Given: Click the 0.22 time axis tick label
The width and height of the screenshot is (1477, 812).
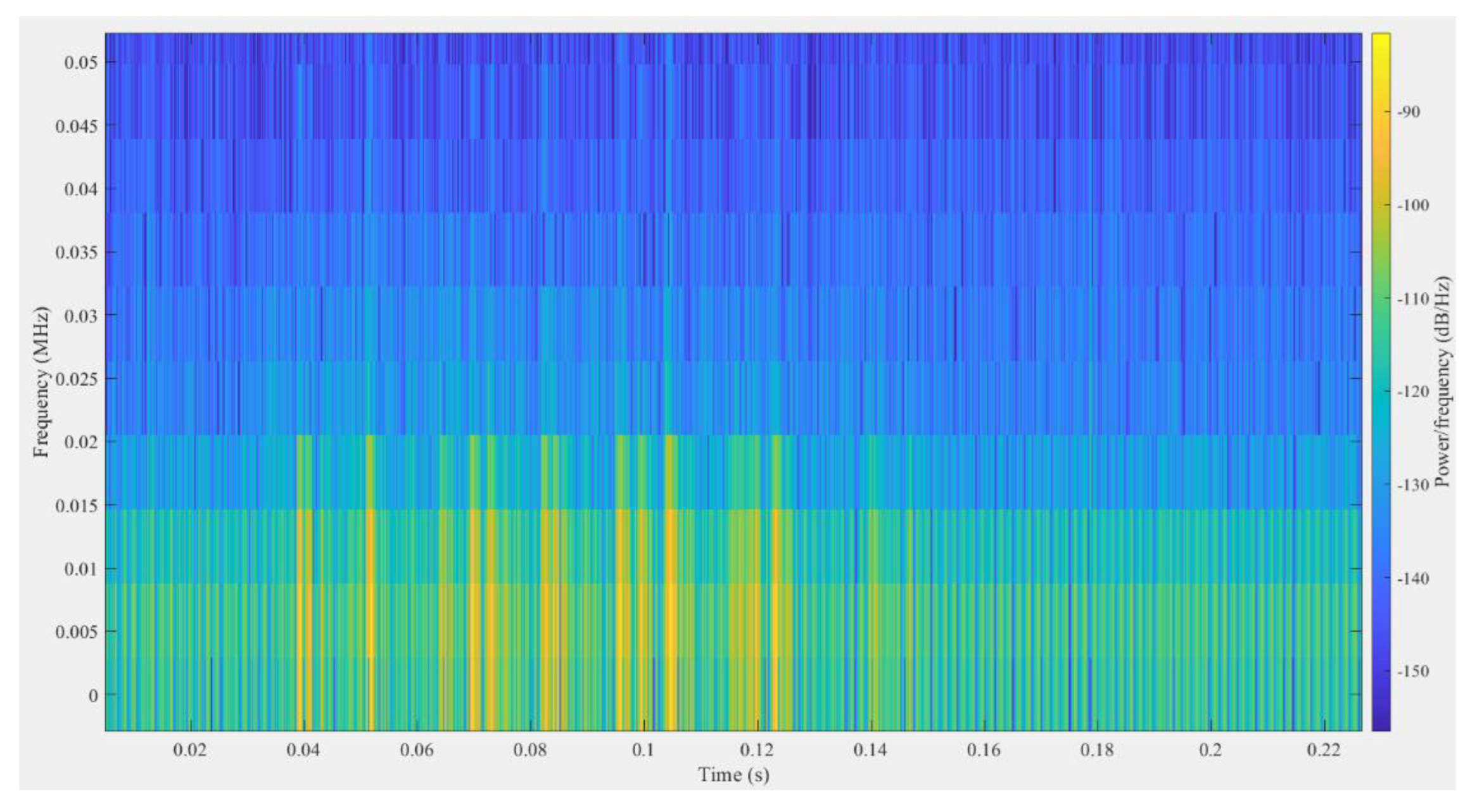Looking at the screenshot, I should point(1323,750).
